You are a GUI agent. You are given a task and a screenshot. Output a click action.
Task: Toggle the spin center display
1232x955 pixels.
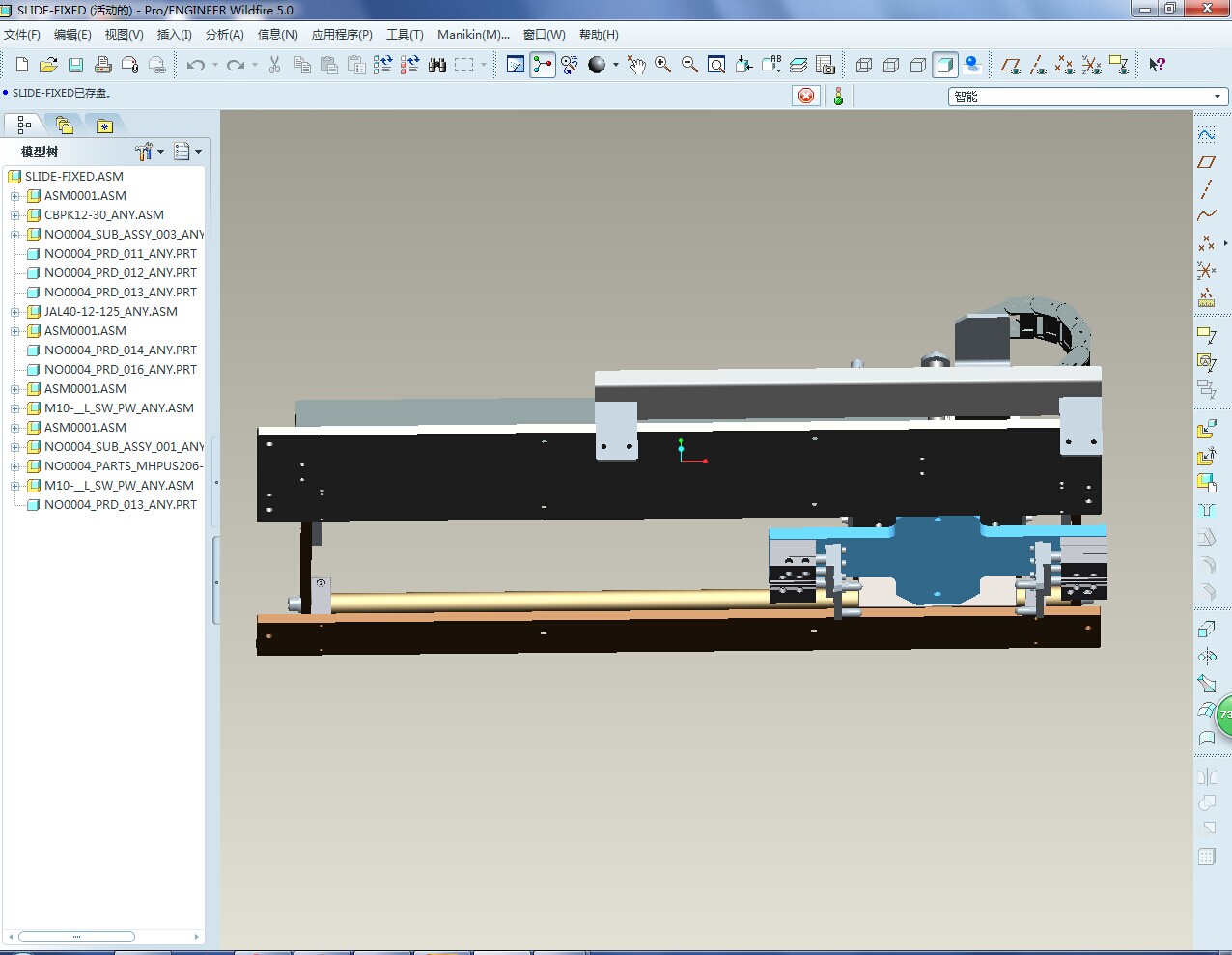[x=543, y=65]
